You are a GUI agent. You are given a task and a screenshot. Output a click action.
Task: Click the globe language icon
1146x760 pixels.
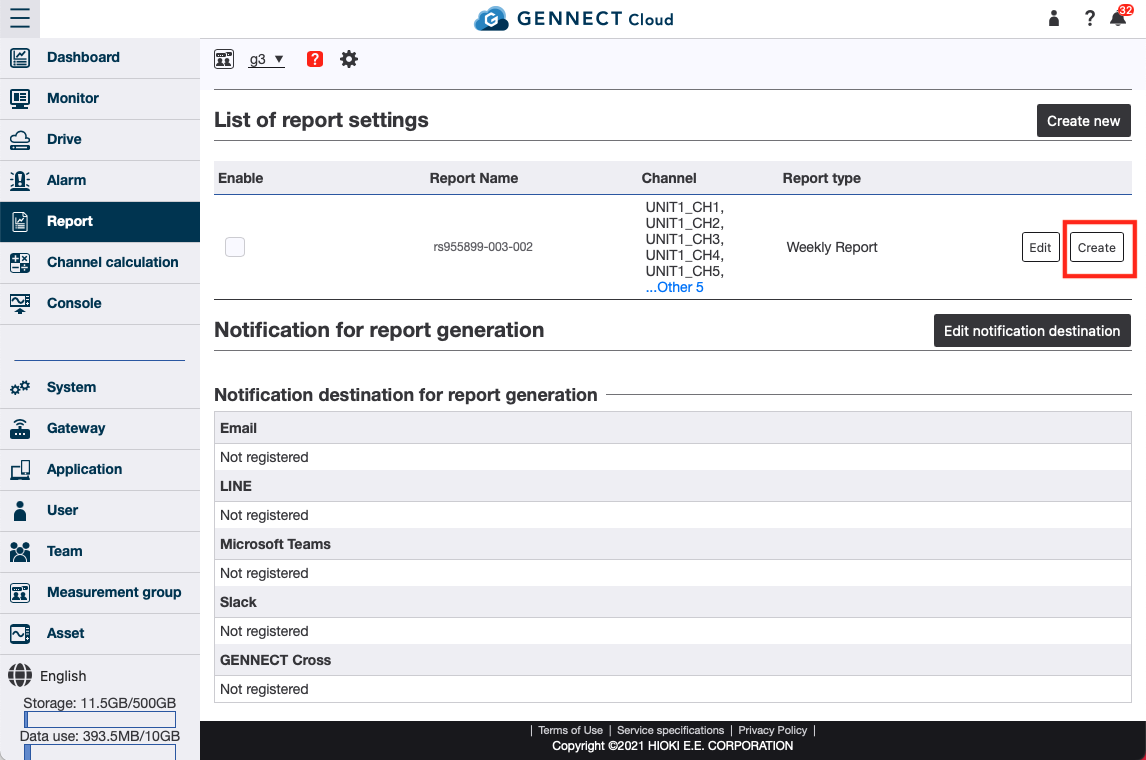tap(20, 675)
